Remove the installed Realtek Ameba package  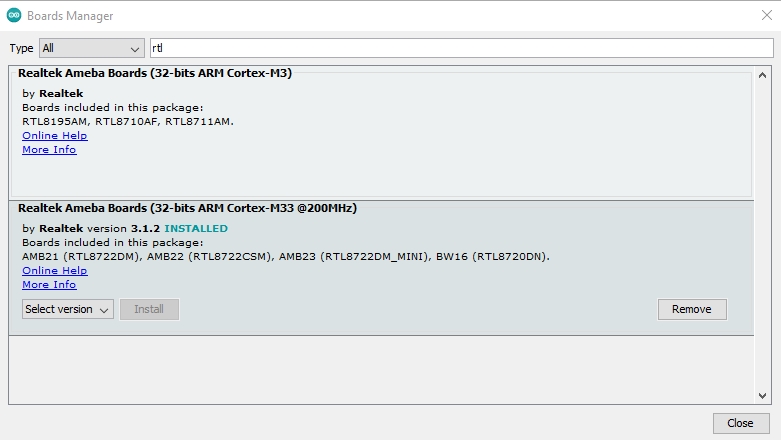click(692, 309)
